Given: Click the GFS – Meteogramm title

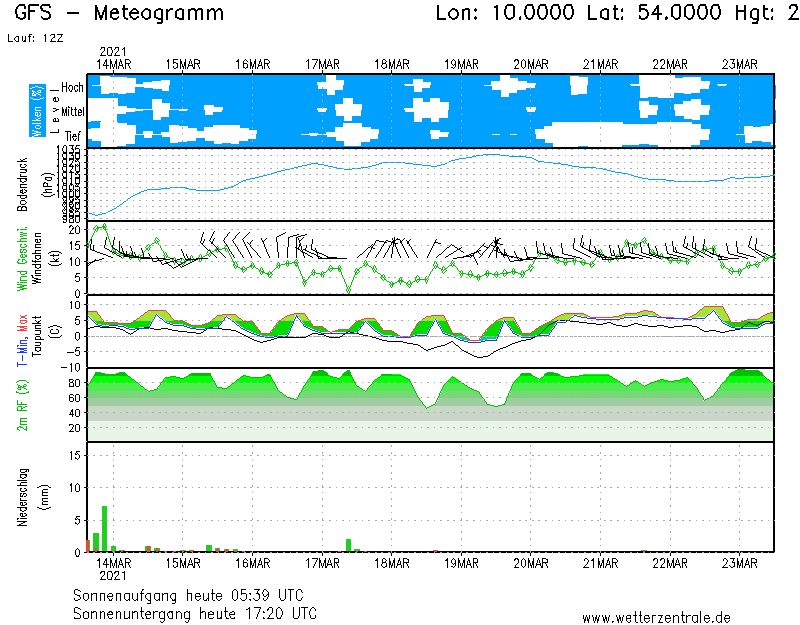Looking at the screenshot, I should click(119, 14).
